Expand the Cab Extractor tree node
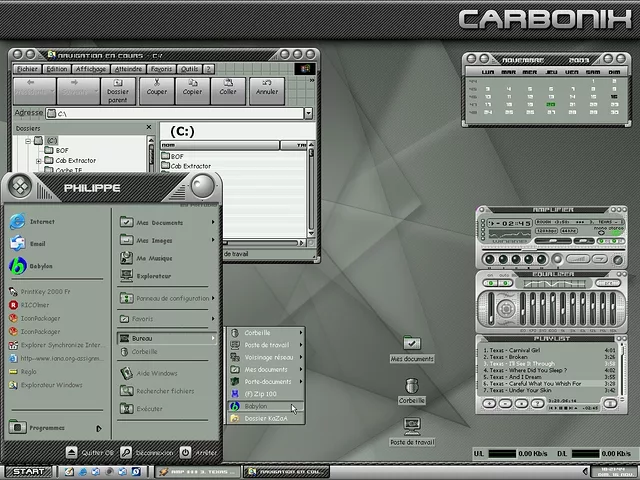Screen dimensions: 640x480 point(38,161)
